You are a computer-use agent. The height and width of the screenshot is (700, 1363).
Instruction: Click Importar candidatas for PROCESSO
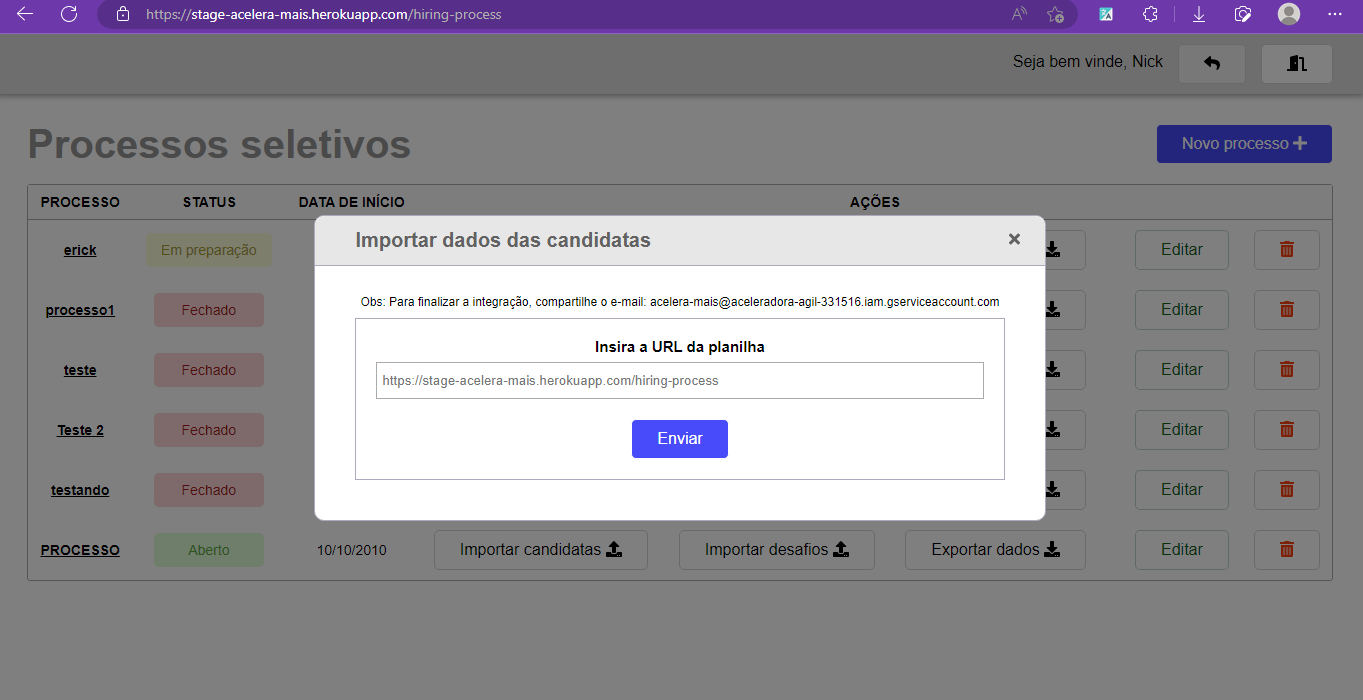point(540,549)
